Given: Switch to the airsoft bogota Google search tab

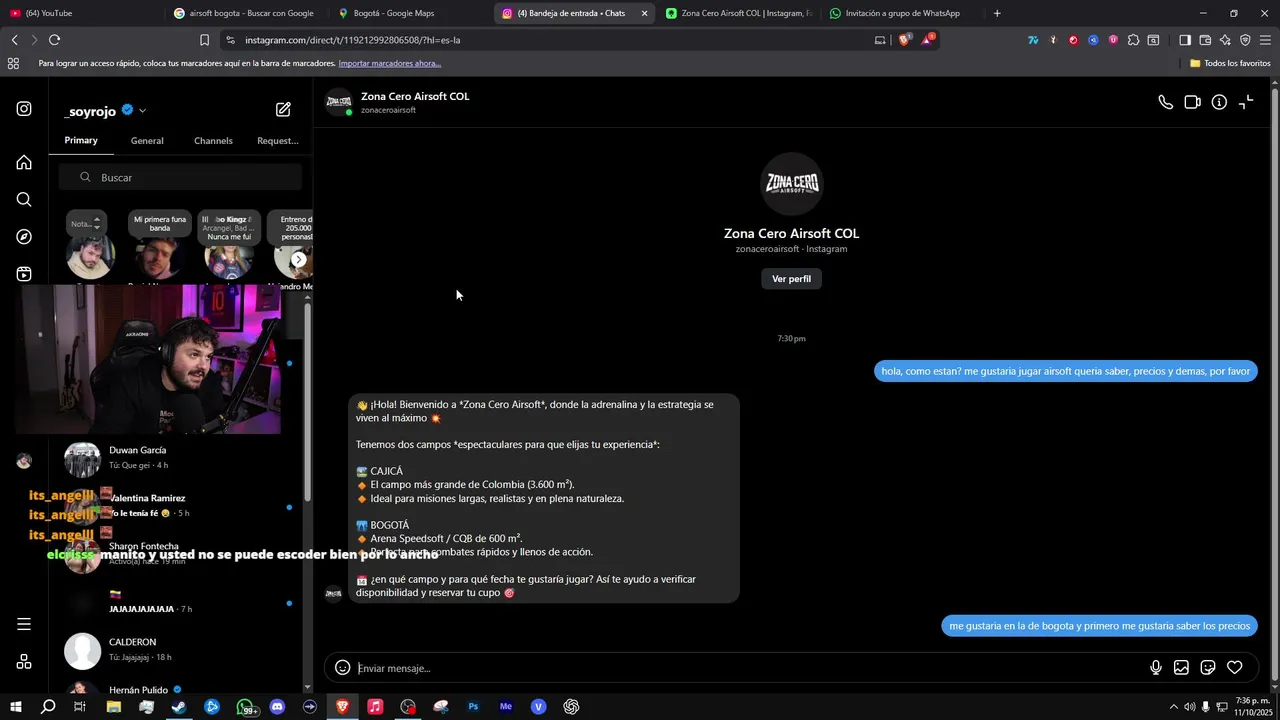Looking at the screenshot, I should coord(246,13).
